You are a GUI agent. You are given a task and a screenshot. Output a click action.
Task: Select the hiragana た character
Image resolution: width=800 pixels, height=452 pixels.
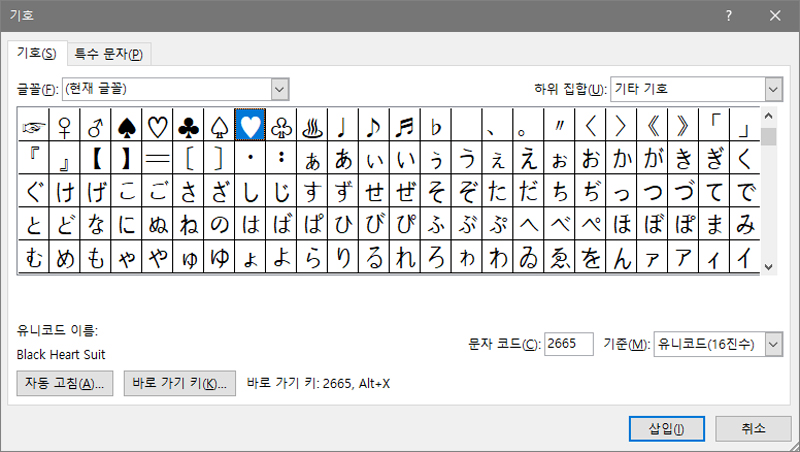pos(498,191)
